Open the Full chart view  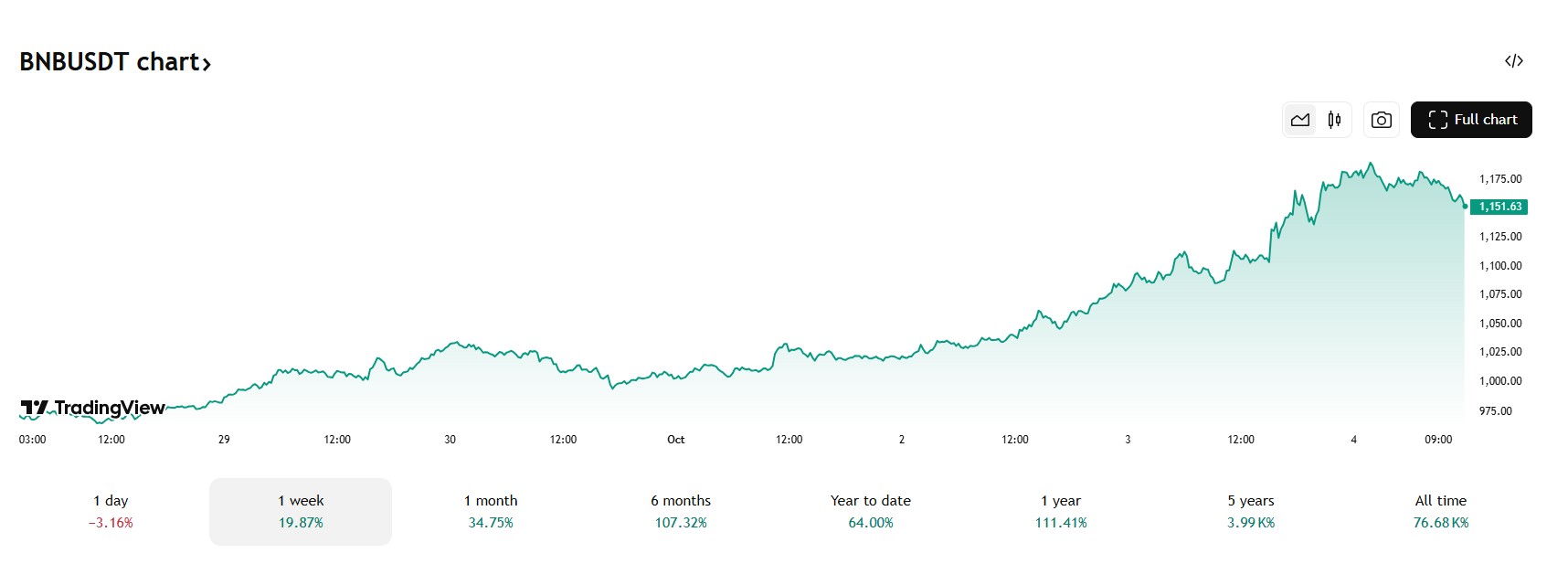click(1470, 120)
